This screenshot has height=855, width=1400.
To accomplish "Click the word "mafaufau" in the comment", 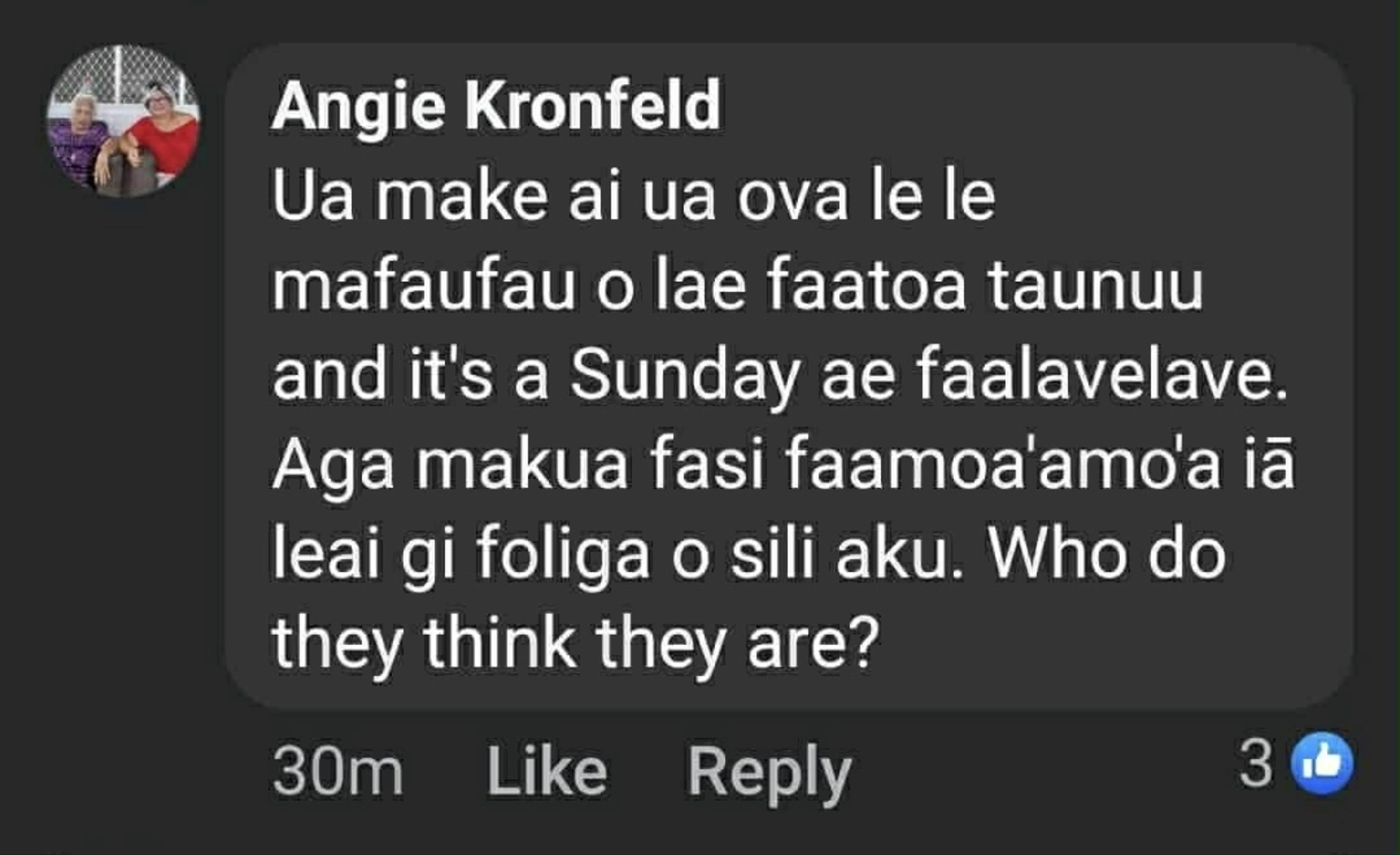I will click(423, 287).
